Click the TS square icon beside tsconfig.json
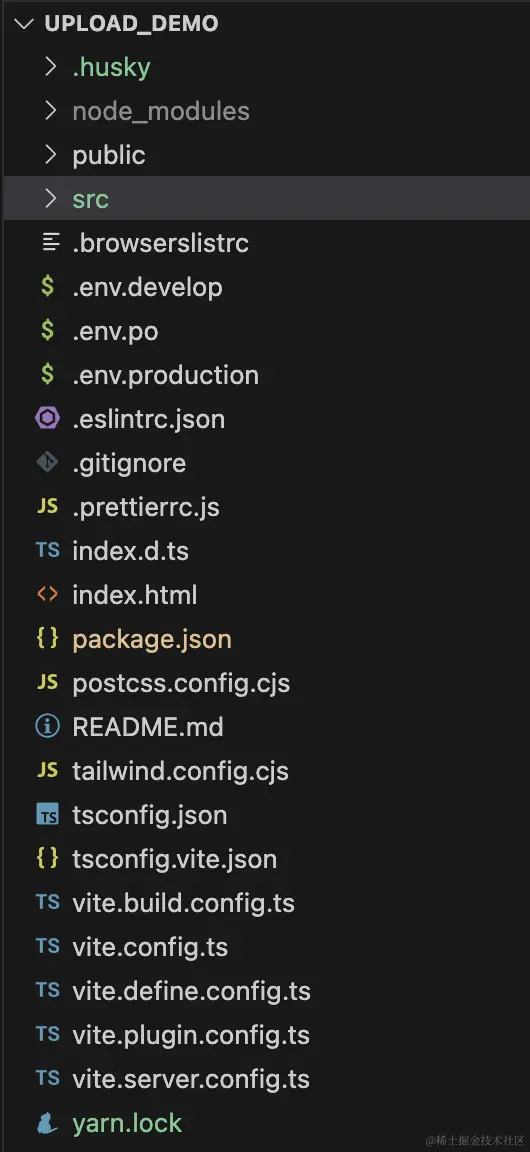This screenshot has width=530, height=1152. (47, 814)
